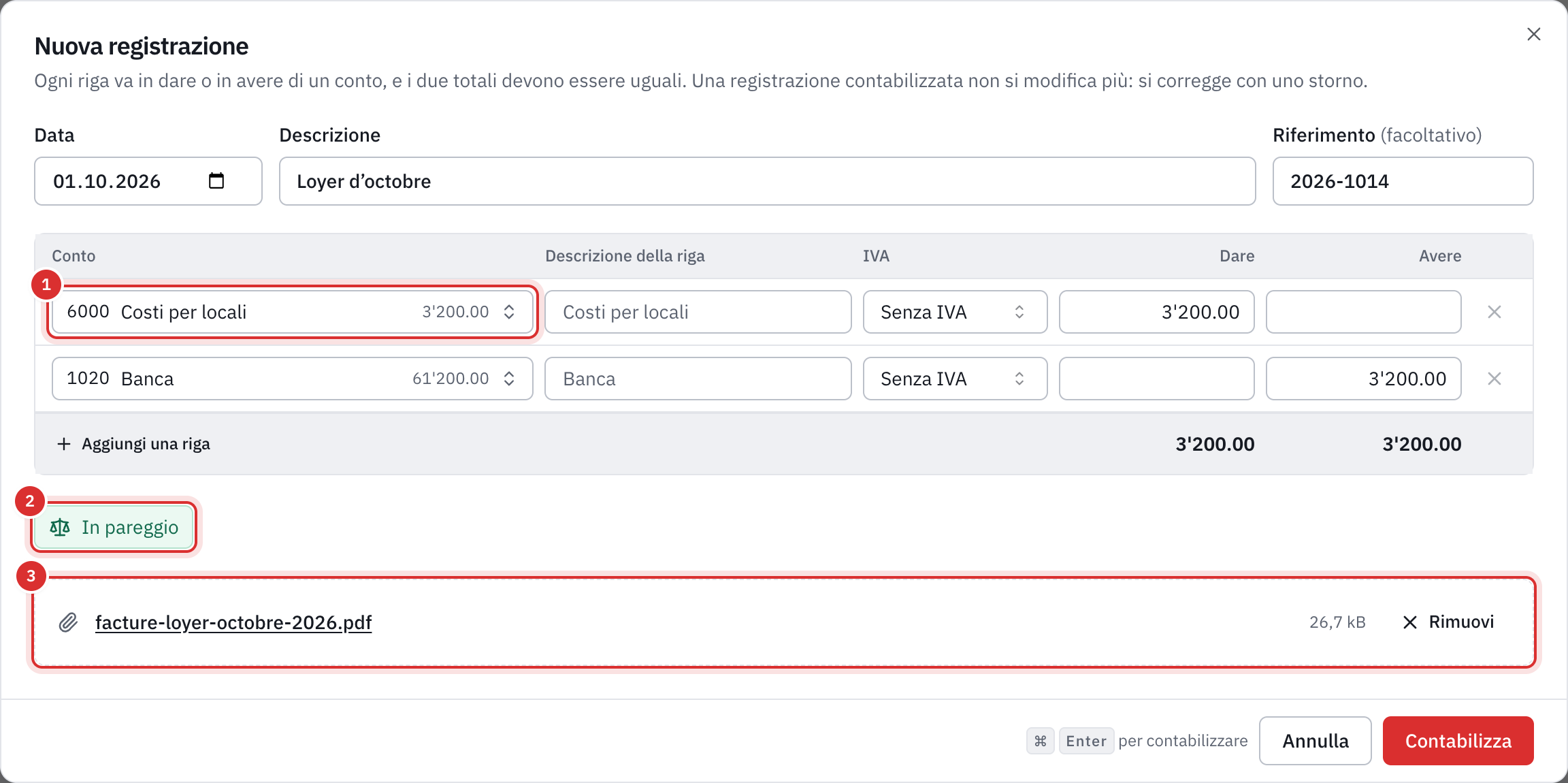This screenshot has height=783, width=1568.
Task: Open account dropdown 6000 Costi per locali
Action: [x=293, y=312]
